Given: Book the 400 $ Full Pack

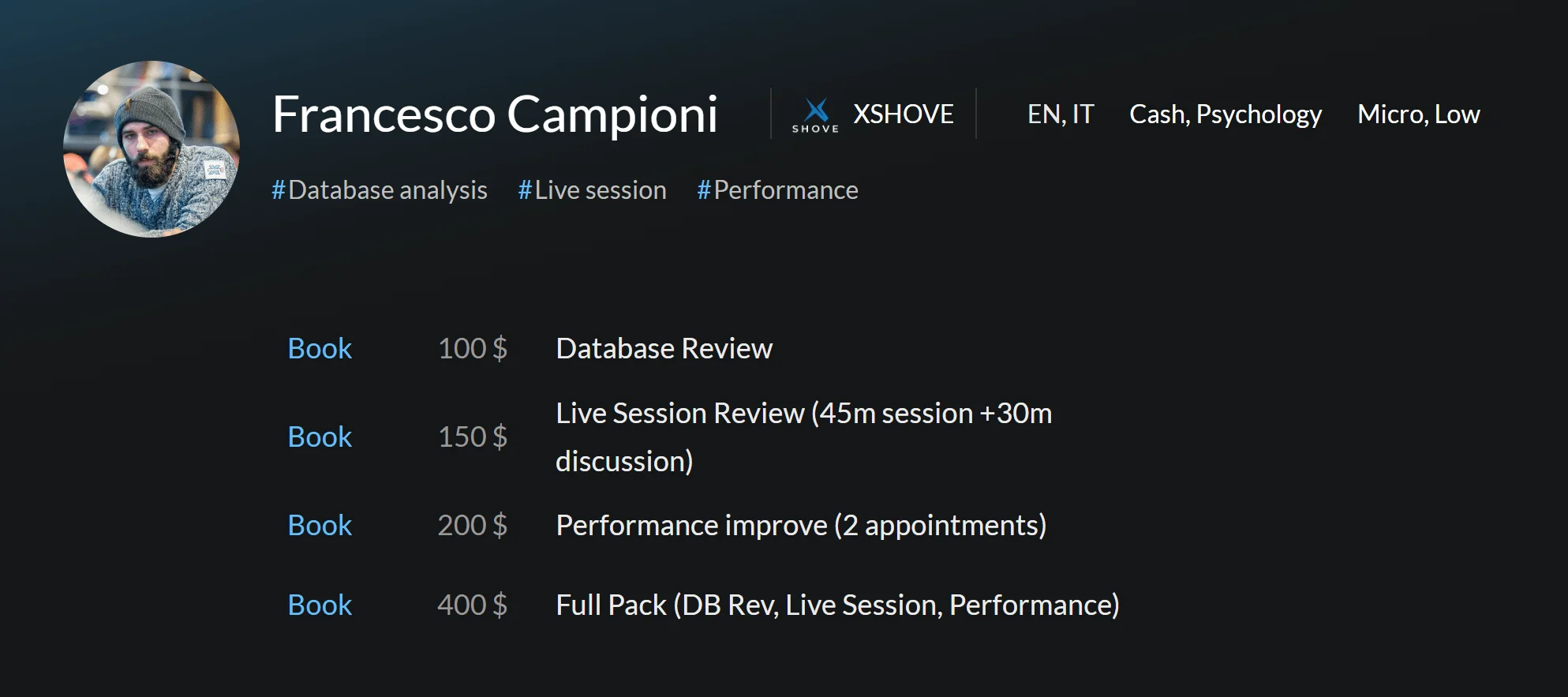Looking at the screenshot, I should click(x=320, y=605).
